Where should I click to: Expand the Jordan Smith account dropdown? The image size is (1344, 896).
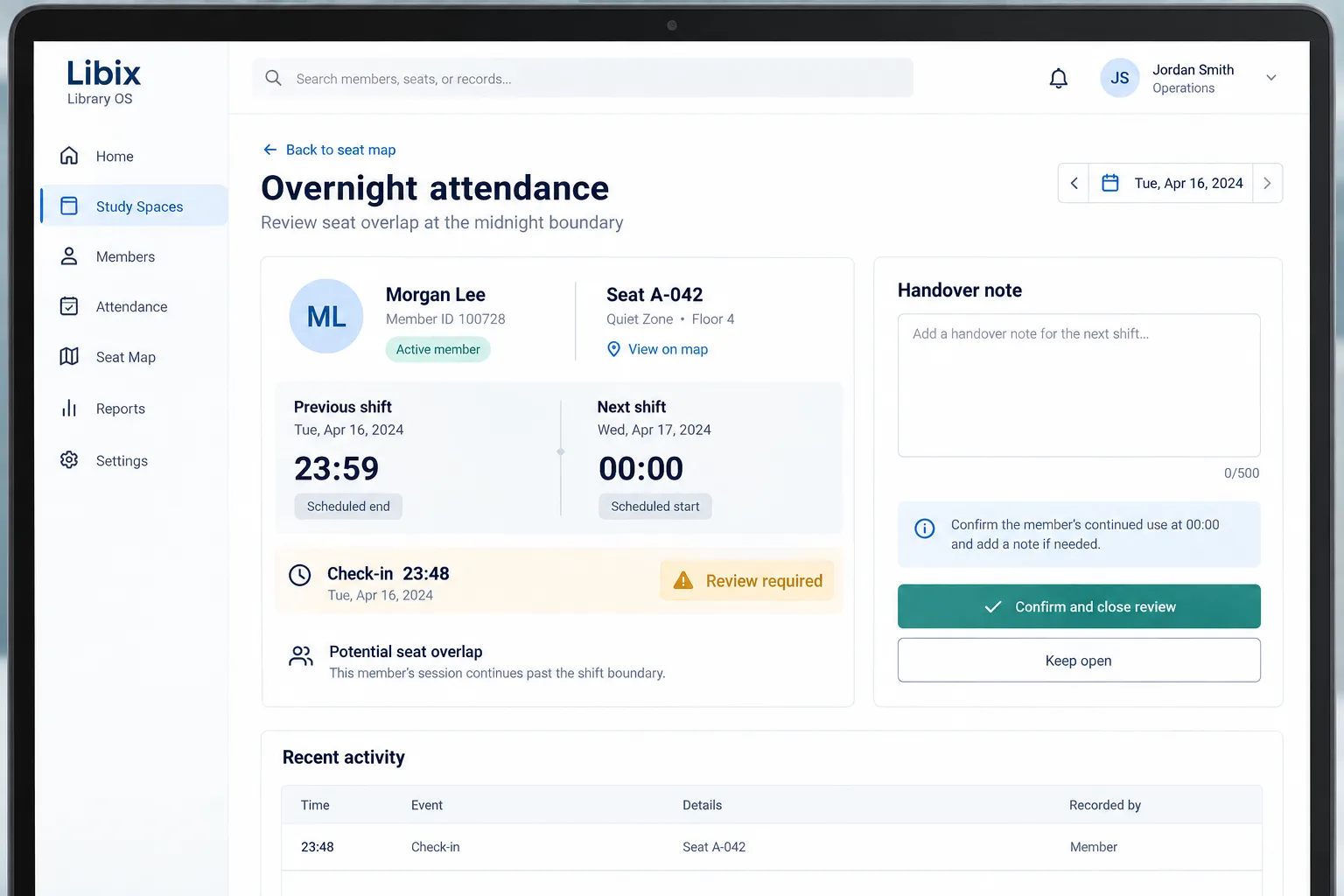coord(1271,78)
